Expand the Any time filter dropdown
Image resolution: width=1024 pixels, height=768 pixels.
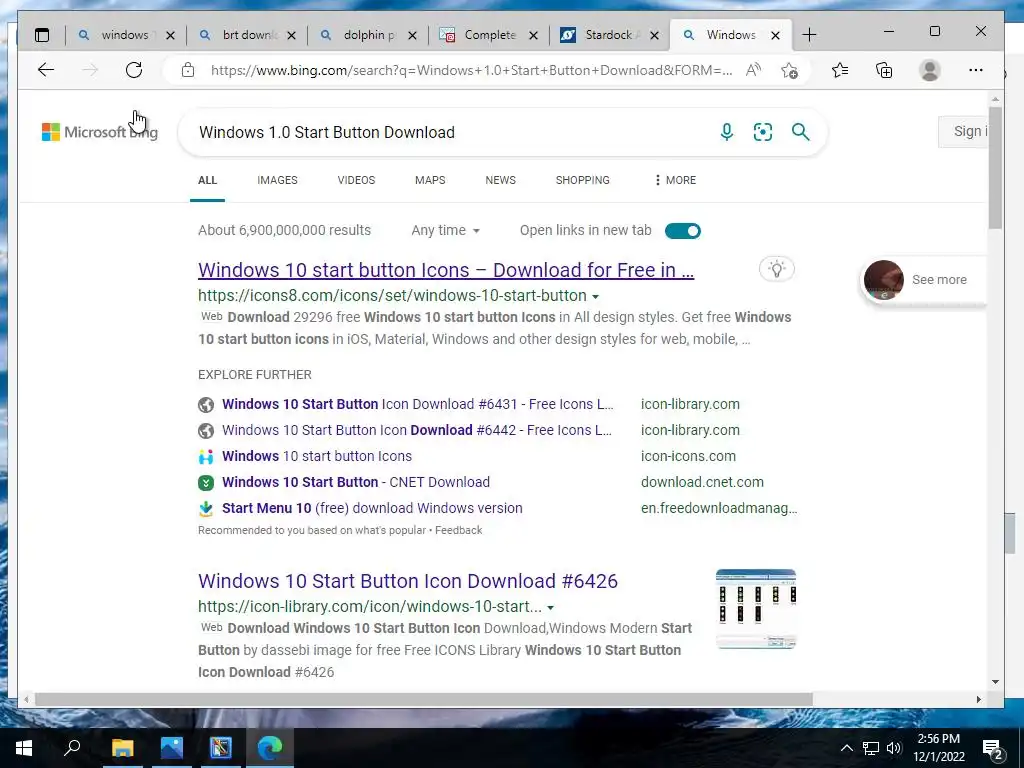[445, 231]
